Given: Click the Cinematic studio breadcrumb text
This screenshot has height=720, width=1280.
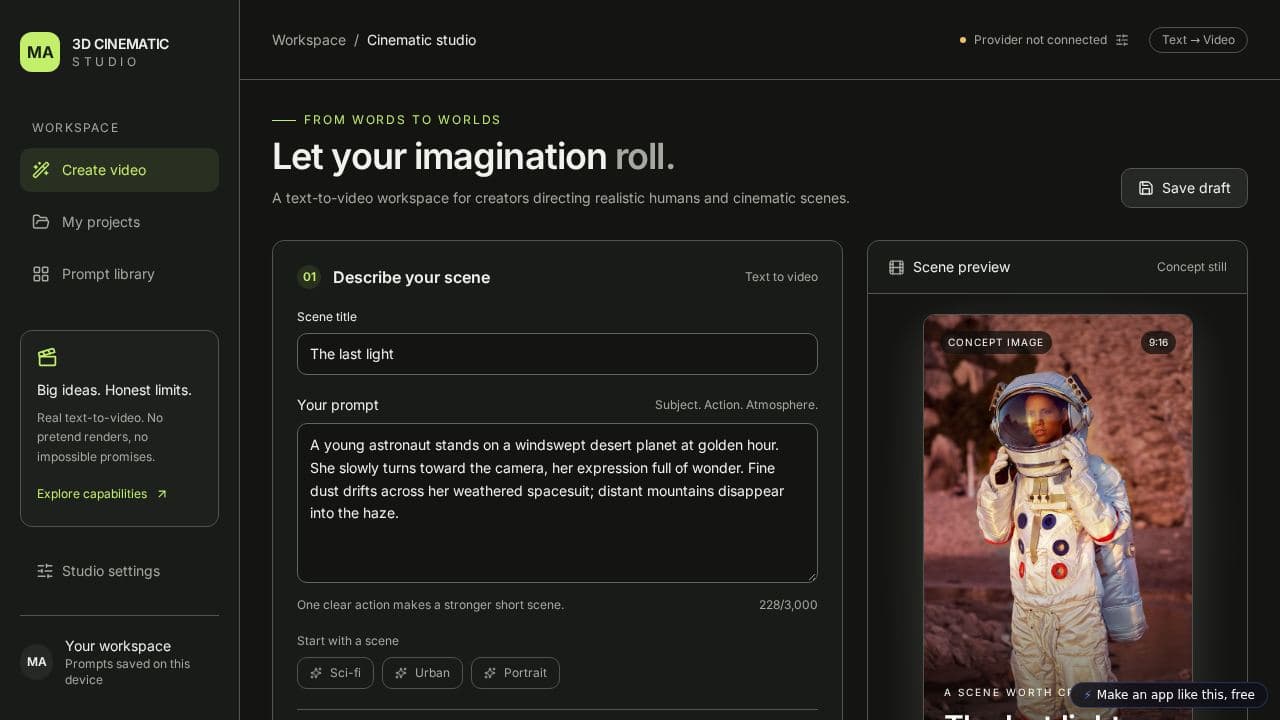Looking at the screenshot, I should tap(421, 40).
